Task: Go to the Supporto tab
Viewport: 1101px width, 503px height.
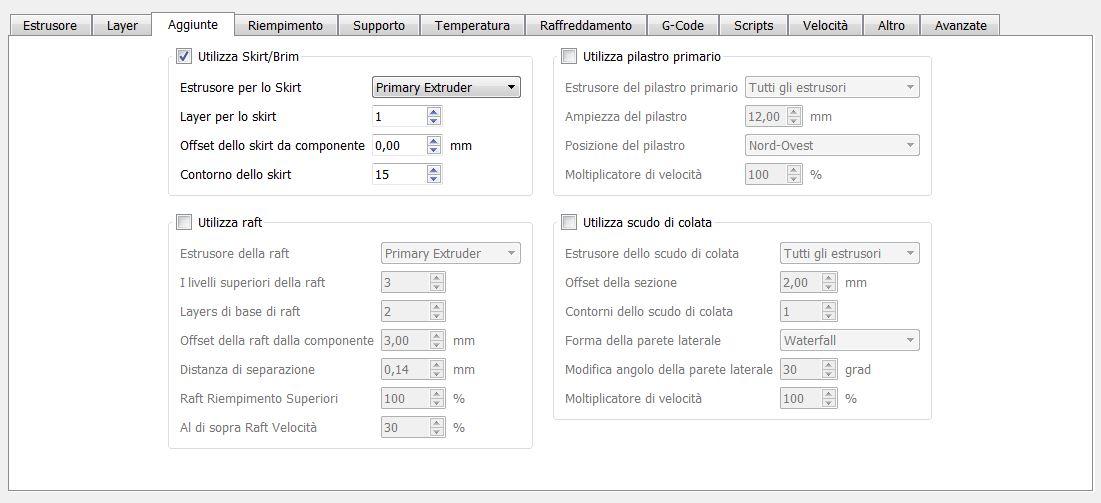Action: [379, 25]
